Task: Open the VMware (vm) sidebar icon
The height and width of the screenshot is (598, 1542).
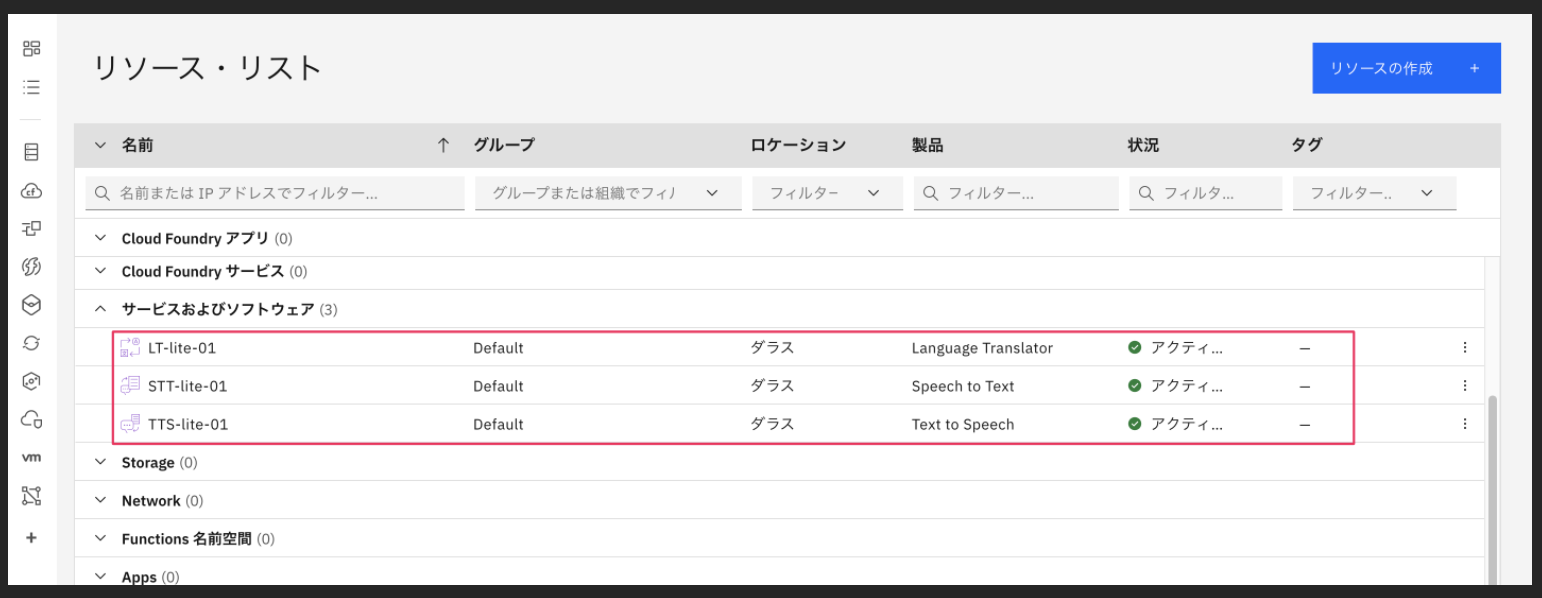Action: [31, 457]
